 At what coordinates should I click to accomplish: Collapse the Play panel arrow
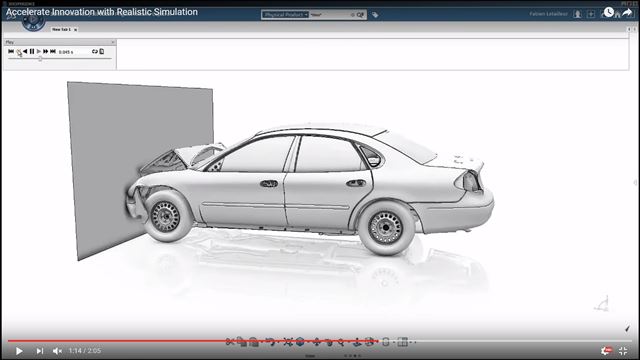tap(113, 42)
